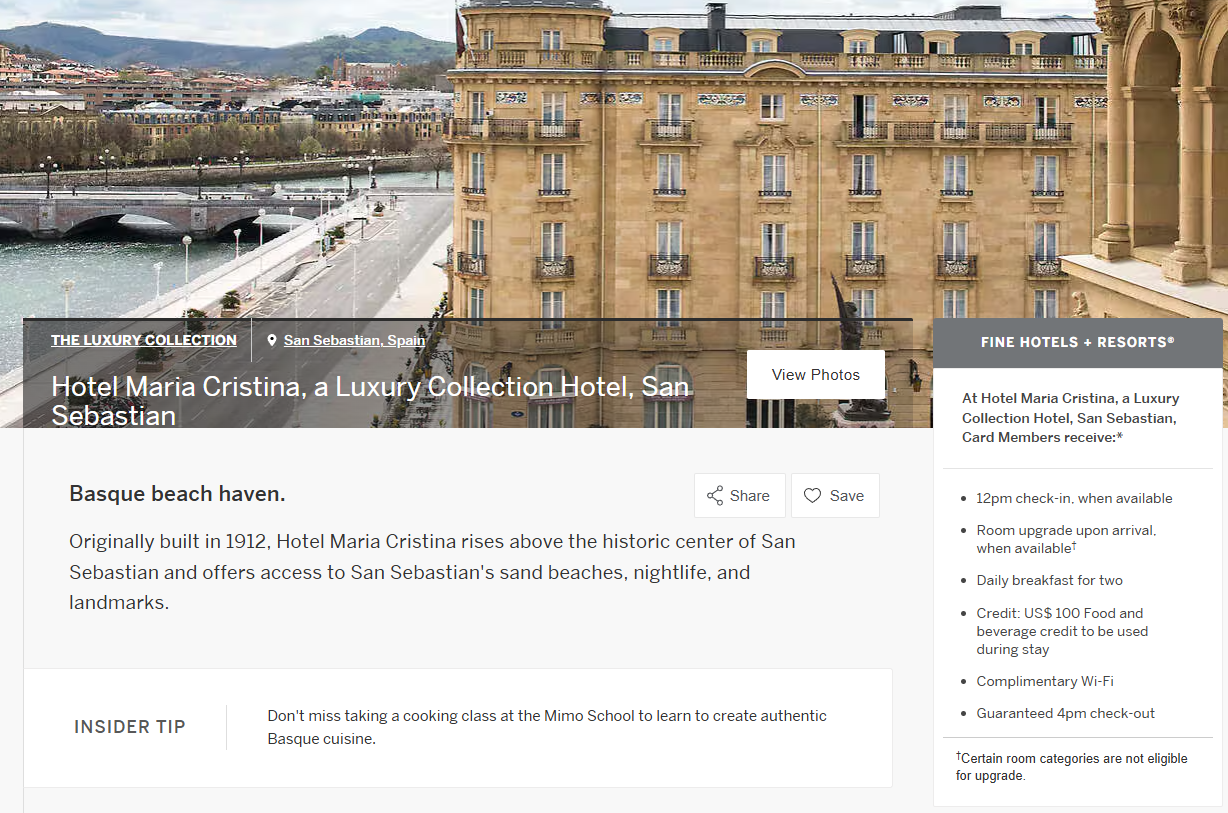
Task: Click the Fine Hotels + Resorts header
Action: pyautogui.click(x=1078, y=342)
